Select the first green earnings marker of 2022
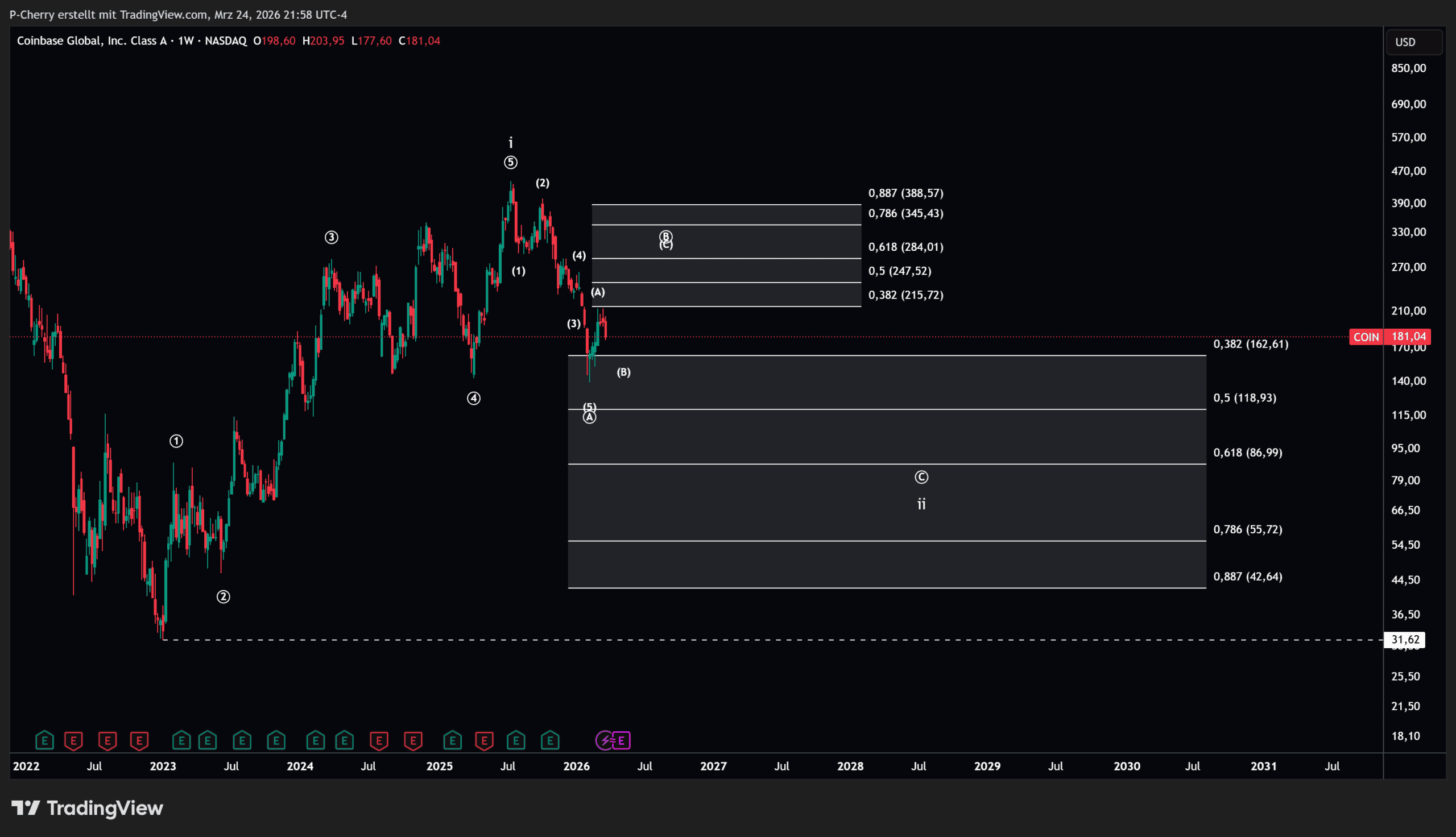1456x837 pixels. pos(44,740)
